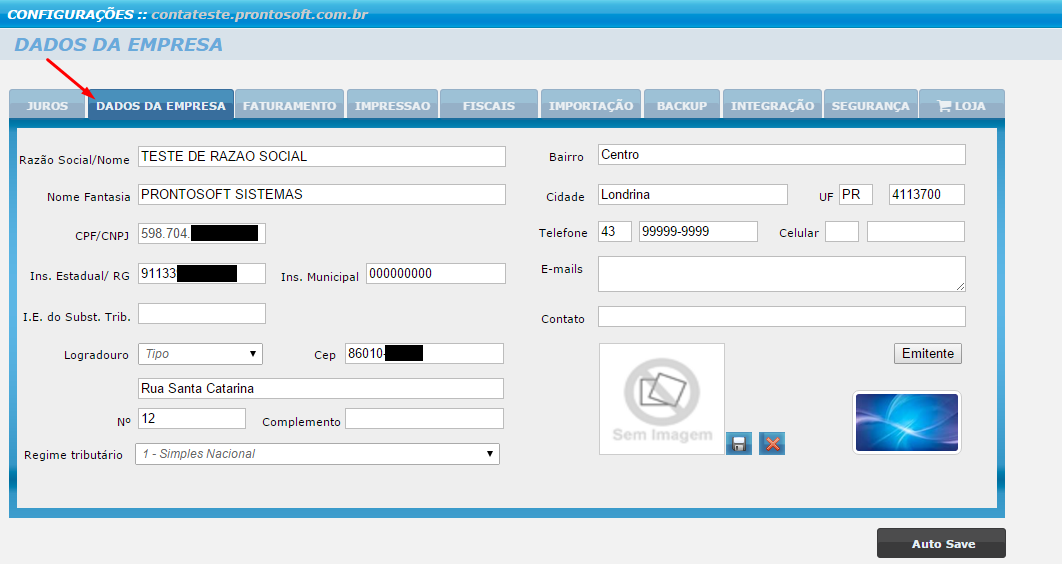Click the Sem Imagem logo placeholder
The height and width of the screenshot is (564, 1062).
pos(661,399)
